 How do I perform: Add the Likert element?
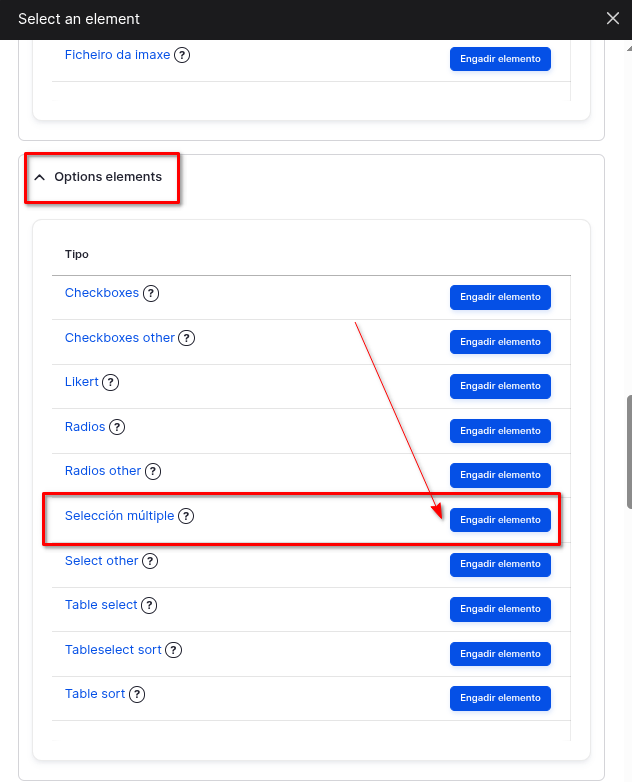tap(500, 386)
